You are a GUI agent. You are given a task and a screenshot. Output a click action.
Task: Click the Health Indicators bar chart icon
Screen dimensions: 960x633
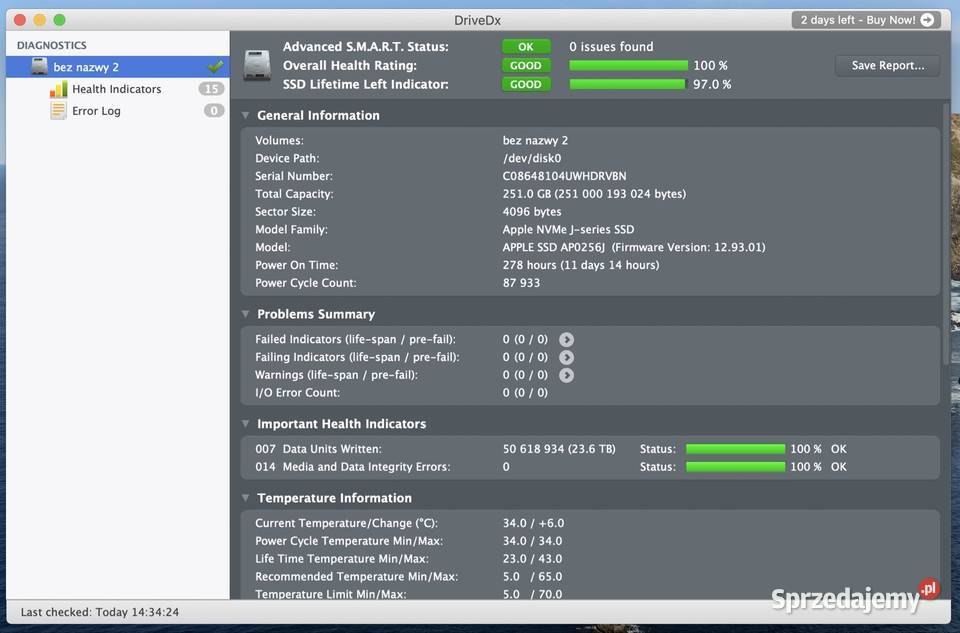tap(58, 89)
